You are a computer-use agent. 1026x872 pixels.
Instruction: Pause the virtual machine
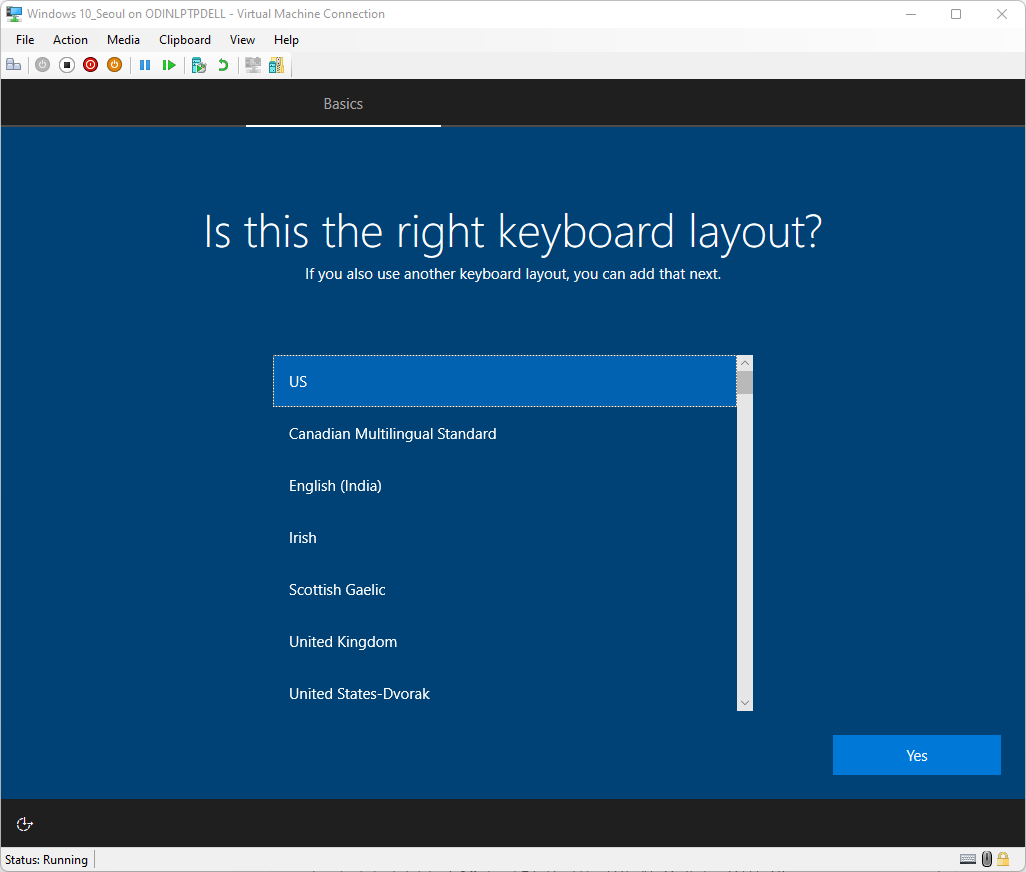point(145,65)
